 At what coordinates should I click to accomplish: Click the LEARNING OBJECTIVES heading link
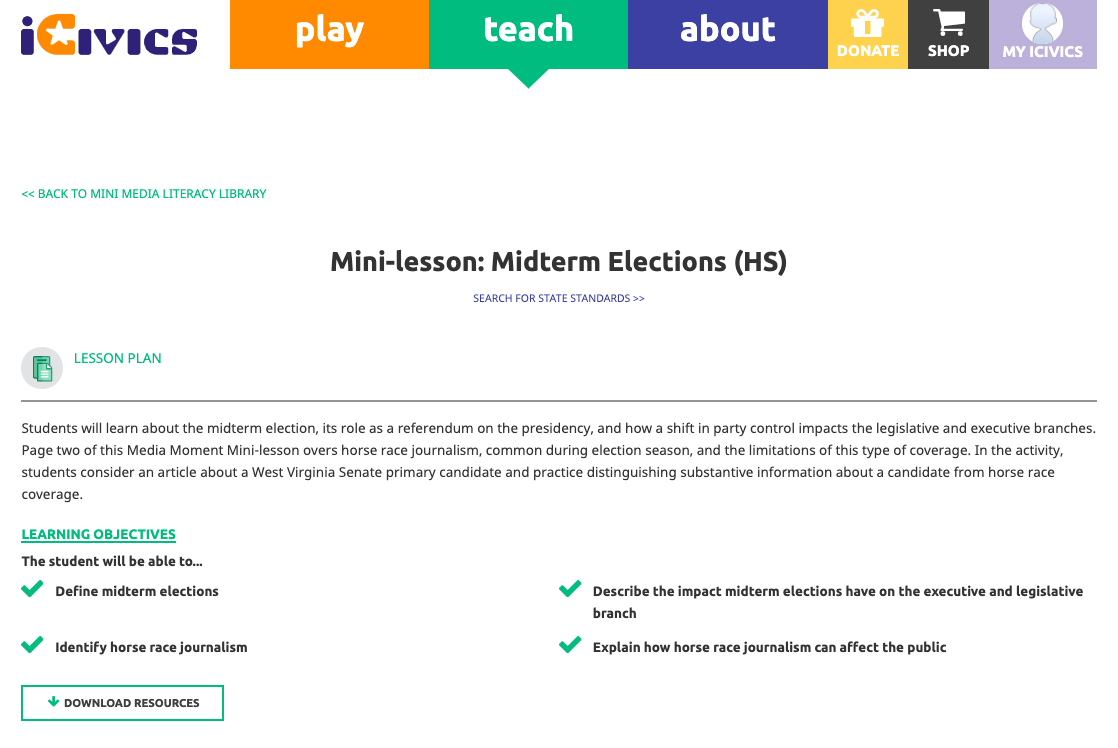coord(98,534)
